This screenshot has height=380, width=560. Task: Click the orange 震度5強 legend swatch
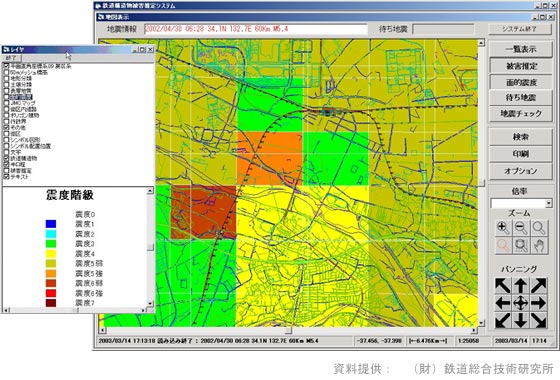click(x=51, y=274)
